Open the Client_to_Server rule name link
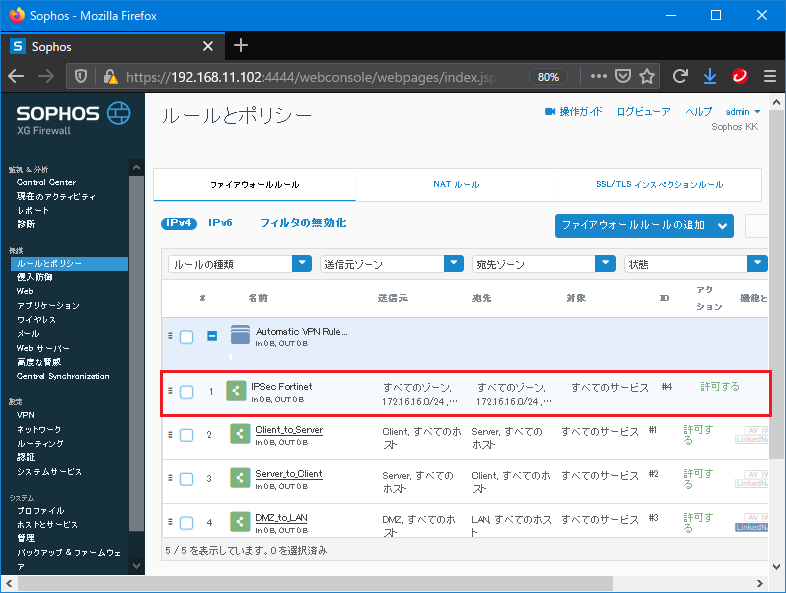Image resolution: width=786 pixels, height=593 pixels. click(289, 430)
